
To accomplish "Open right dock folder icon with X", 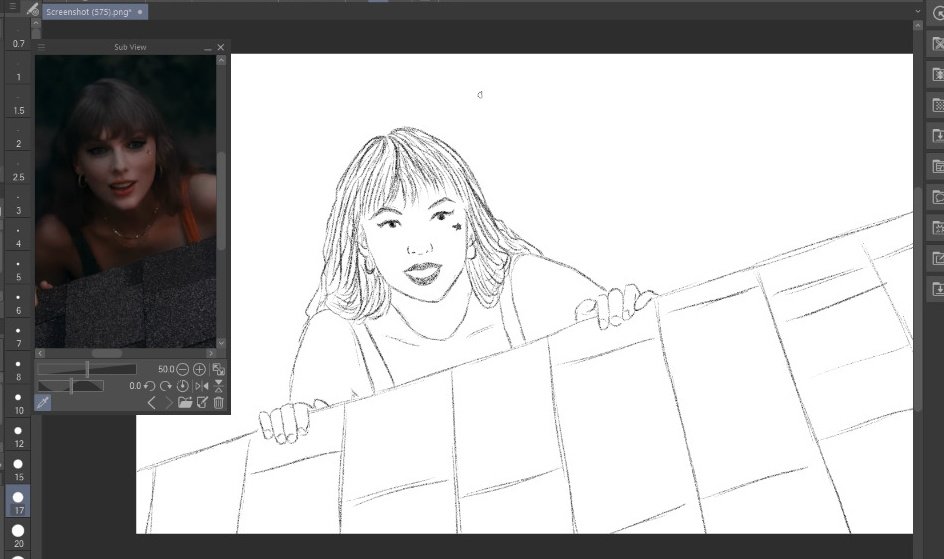I will tap(937, 43).
